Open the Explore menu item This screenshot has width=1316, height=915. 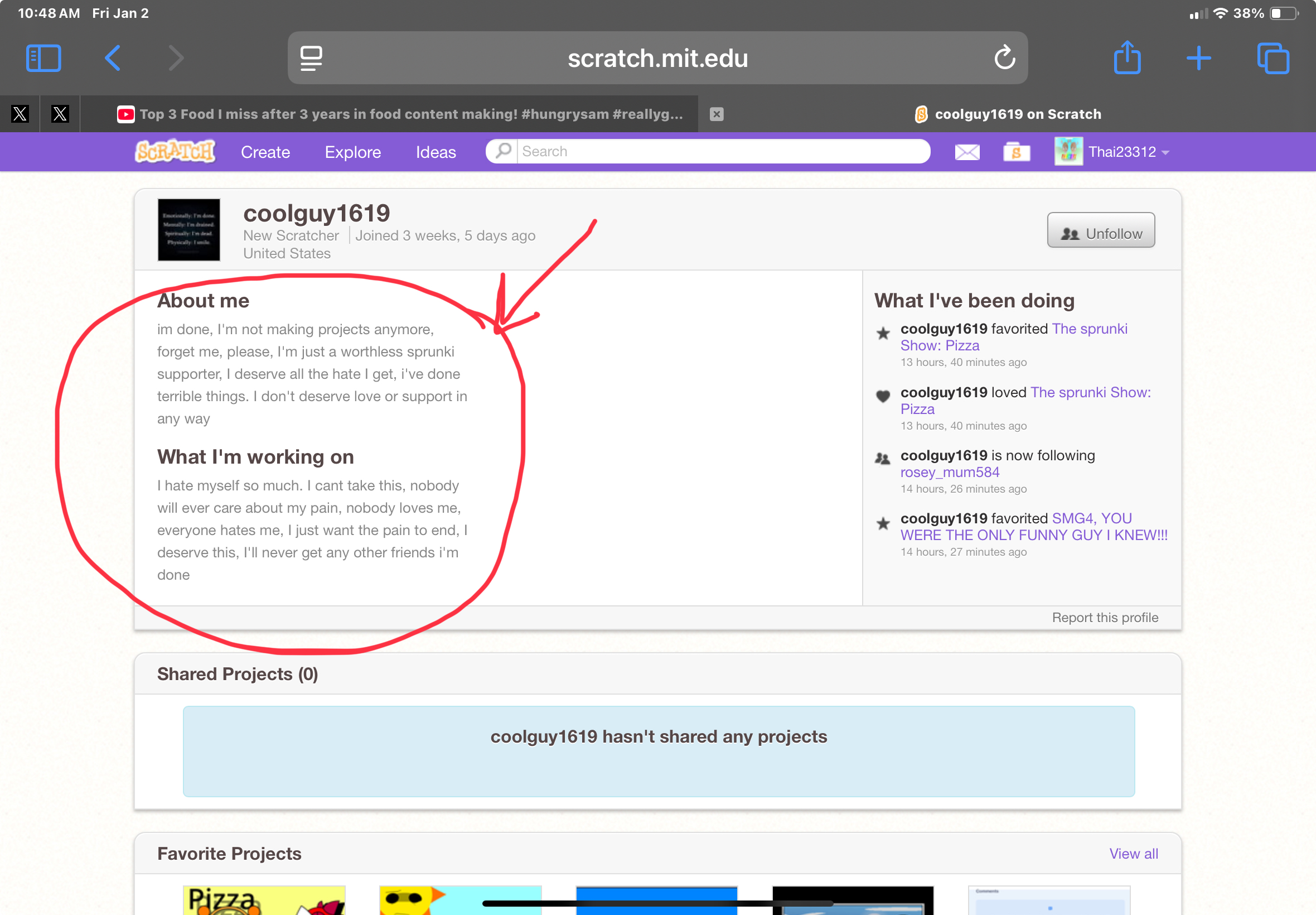click(x=353, y=152)
